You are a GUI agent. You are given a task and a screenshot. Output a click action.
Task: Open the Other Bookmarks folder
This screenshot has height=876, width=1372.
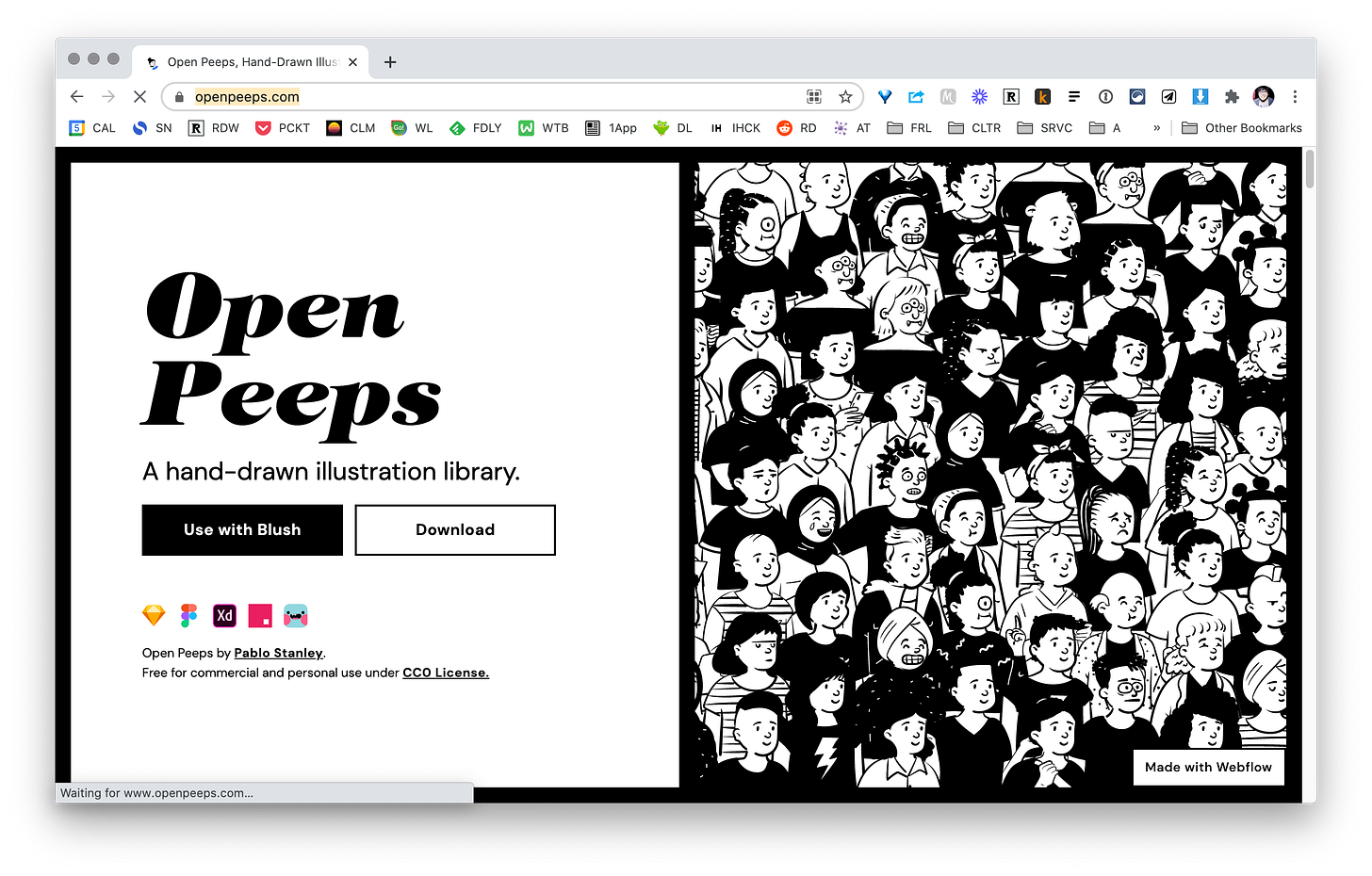1241,128
